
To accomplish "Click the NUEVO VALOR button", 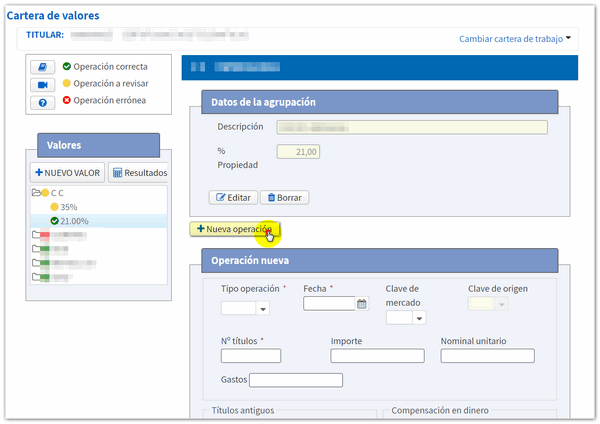I will pyautogui.click(x=67, y=173).
